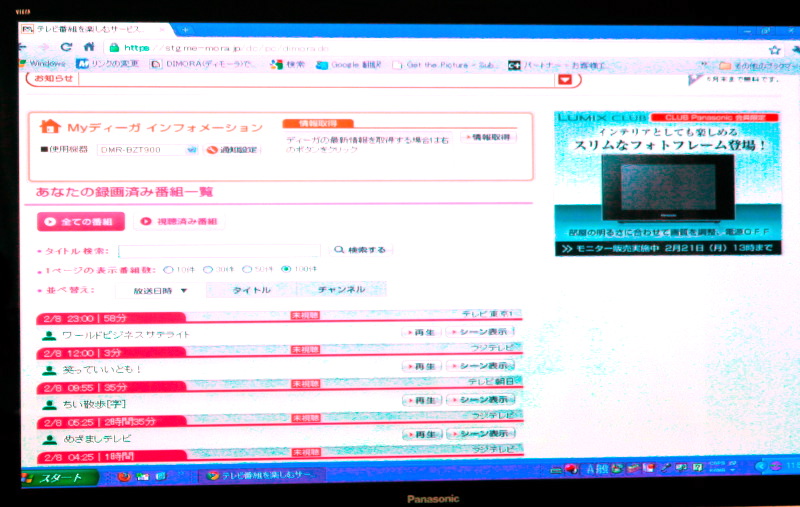This screenshot has width=800, height=507.
Task: Click the めざましテレビ title
Action: [x=97, y=439]
